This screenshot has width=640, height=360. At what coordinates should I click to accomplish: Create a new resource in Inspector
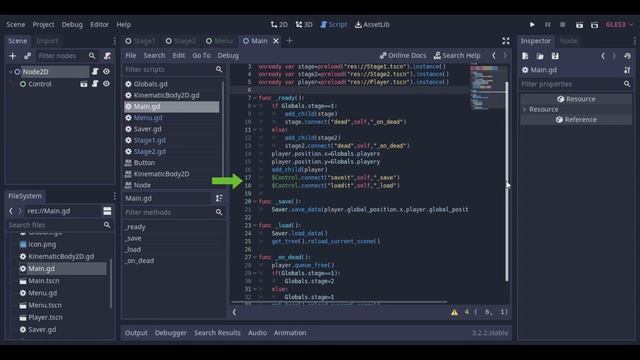point(525,56)
